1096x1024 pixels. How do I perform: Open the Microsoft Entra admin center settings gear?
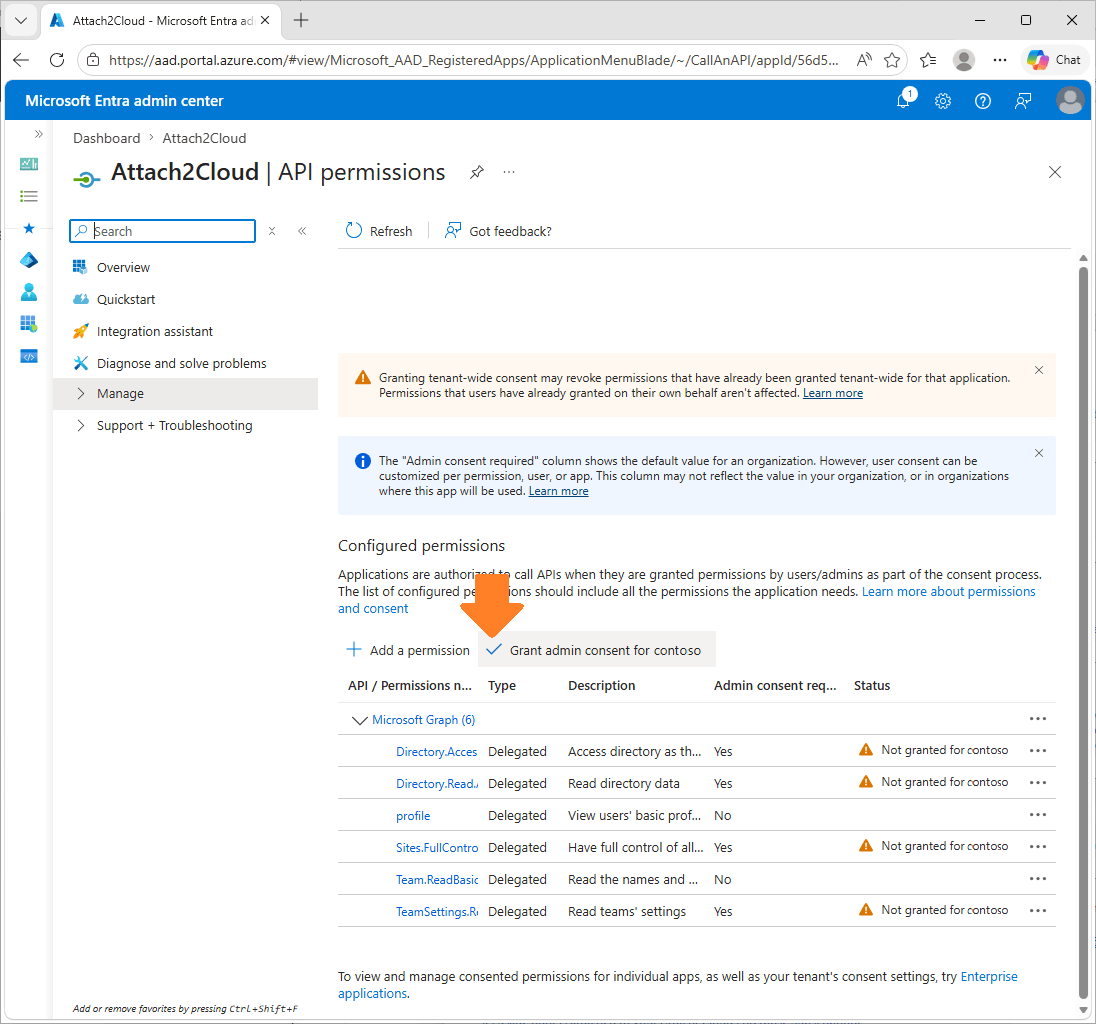(943, 100)
